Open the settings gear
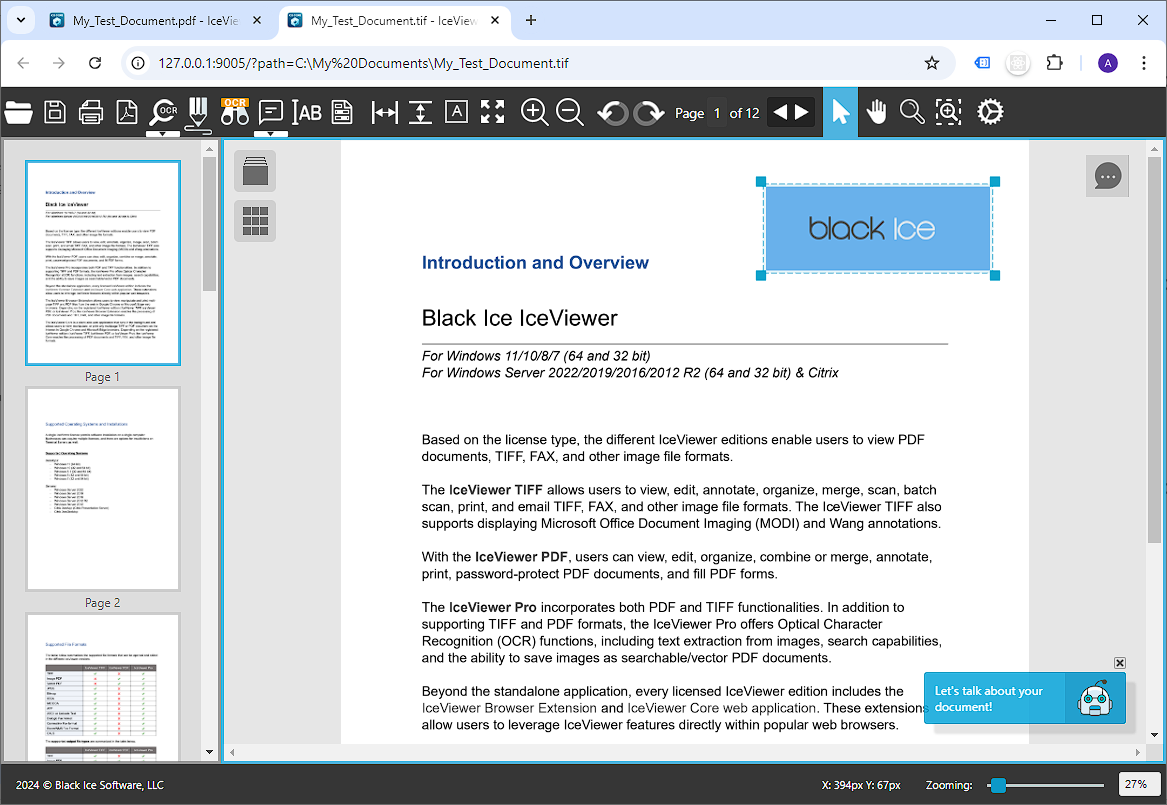 990,112
